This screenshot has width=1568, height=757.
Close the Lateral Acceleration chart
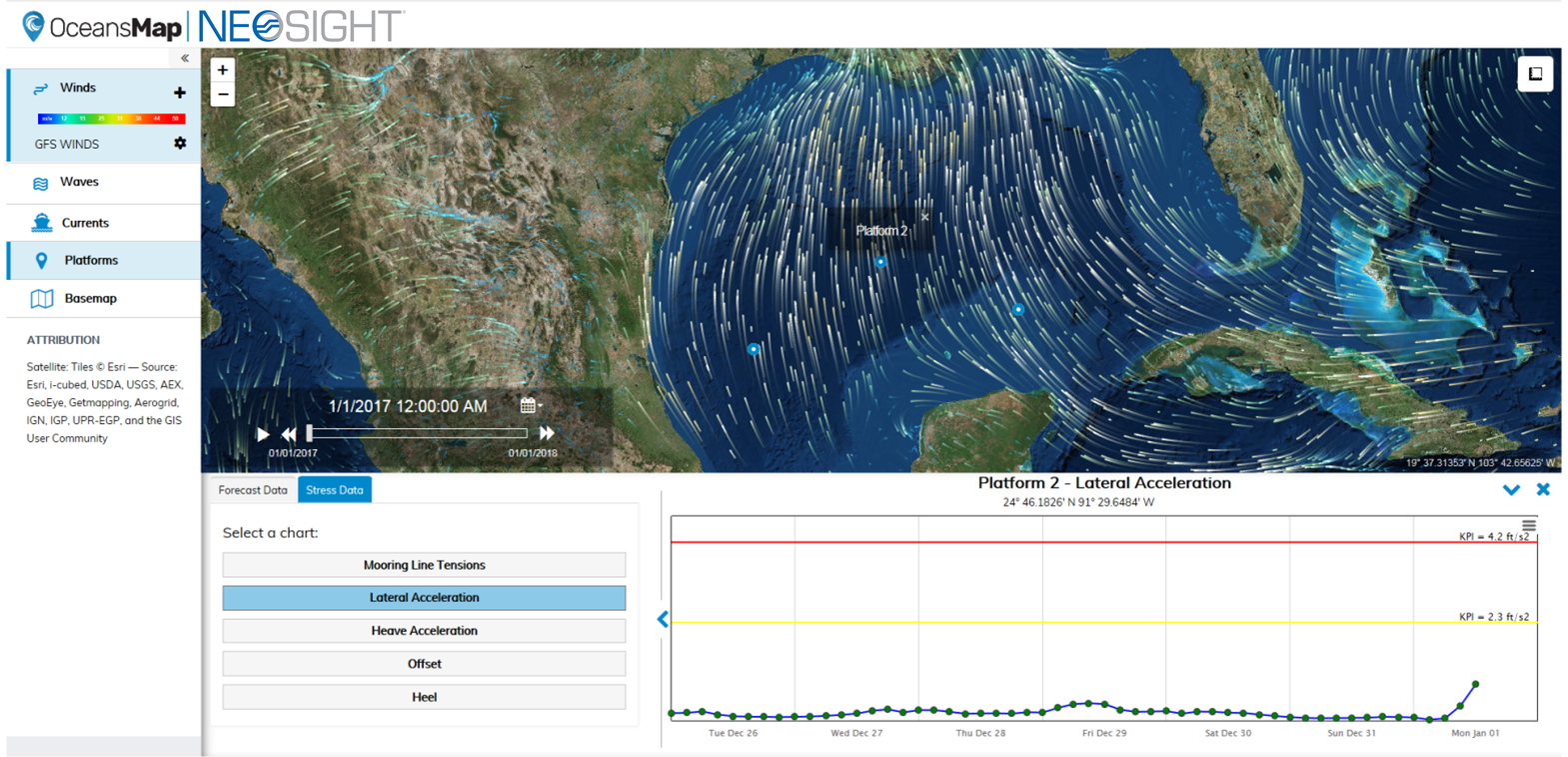pyautogui.click(x=1543, y=489)
